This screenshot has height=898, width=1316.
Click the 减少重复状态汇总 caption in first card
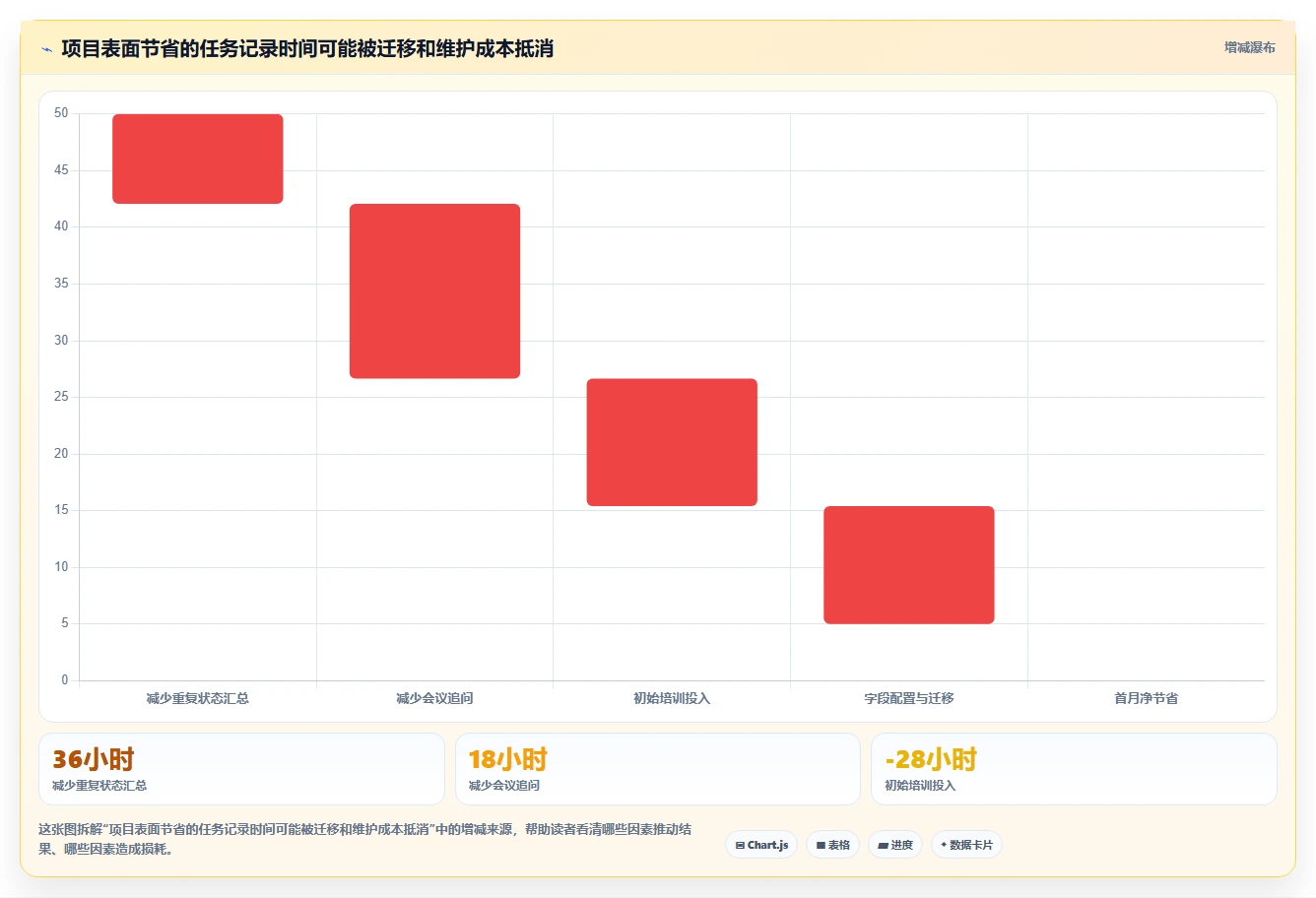(x=99, y=786)
